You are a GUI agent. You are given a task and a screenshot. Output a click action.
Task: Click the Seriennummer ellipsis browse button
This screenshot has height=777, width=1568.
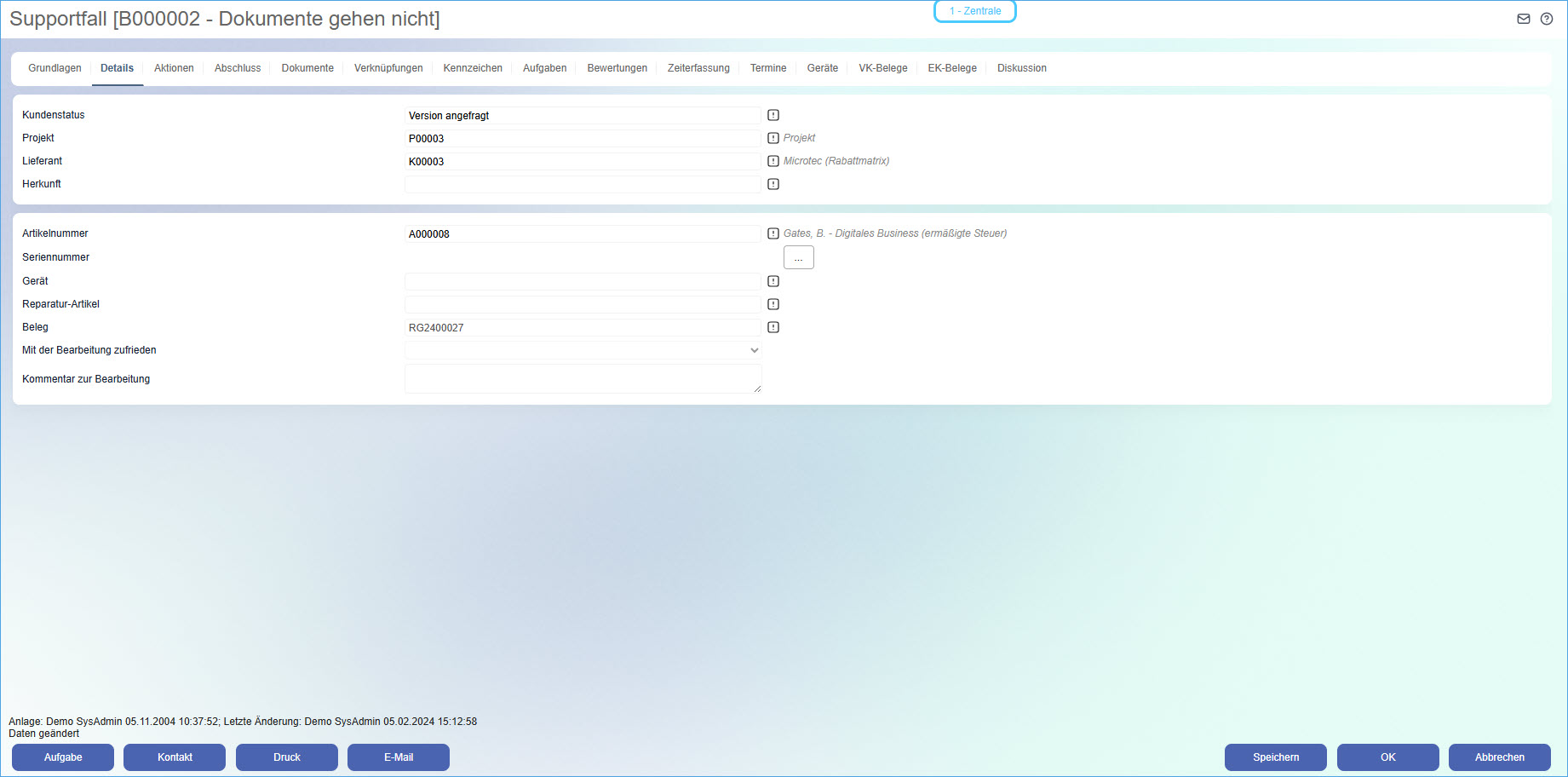pos(798,257)
